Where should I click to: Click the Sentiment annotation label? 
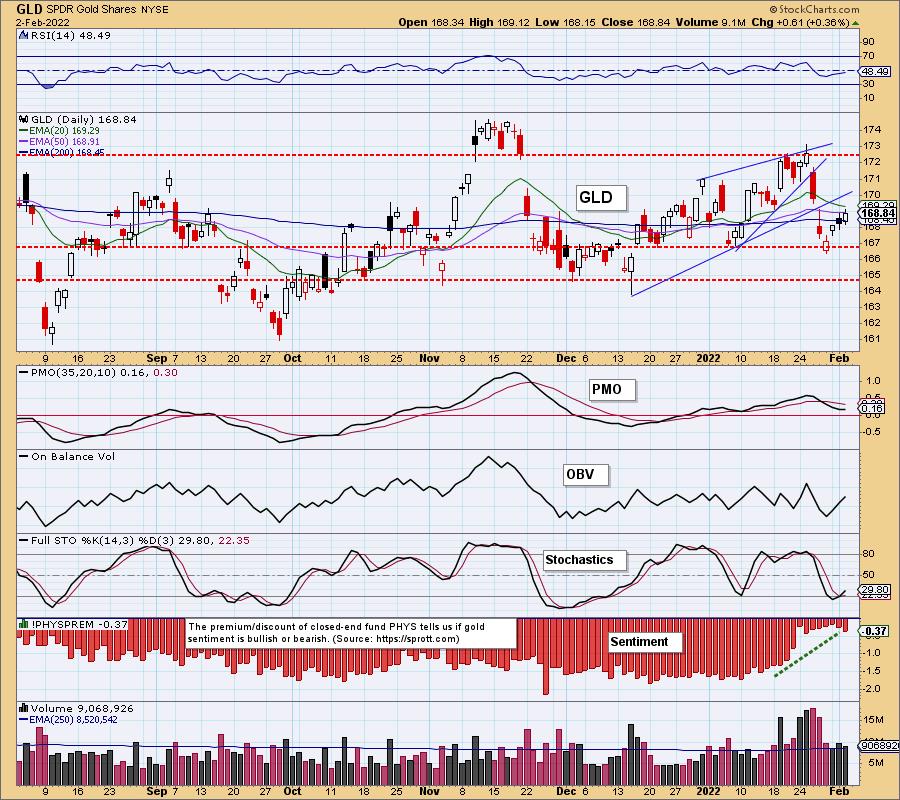pyautogui.click(x=645, y=642)
